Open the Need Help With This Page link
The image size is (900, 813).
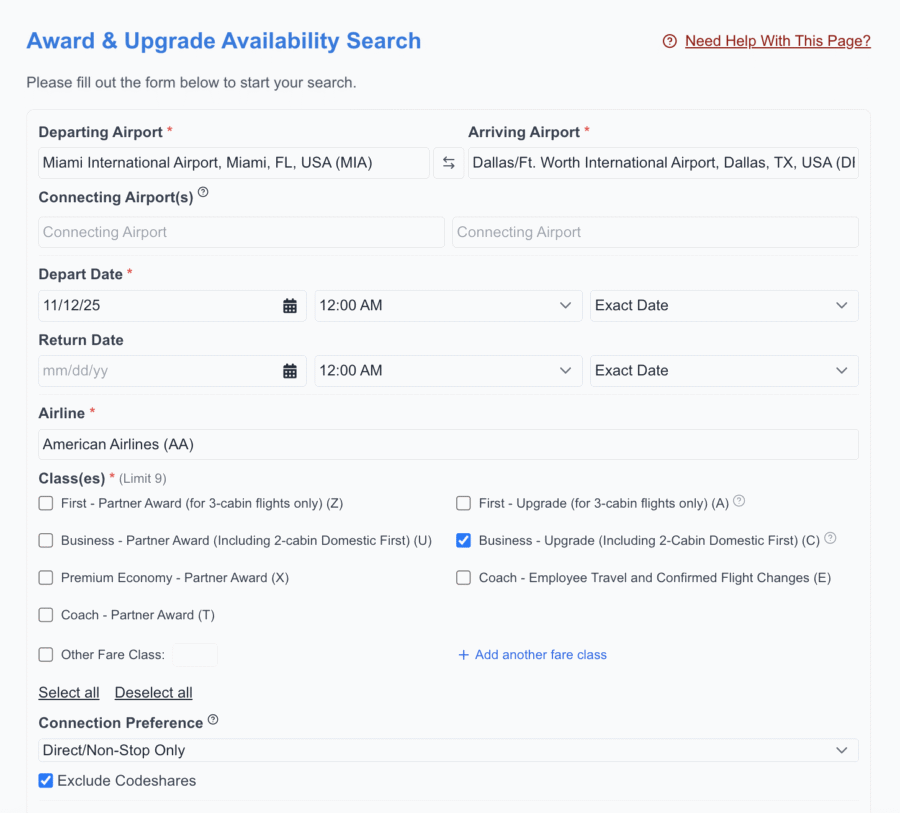pos(777,41)
